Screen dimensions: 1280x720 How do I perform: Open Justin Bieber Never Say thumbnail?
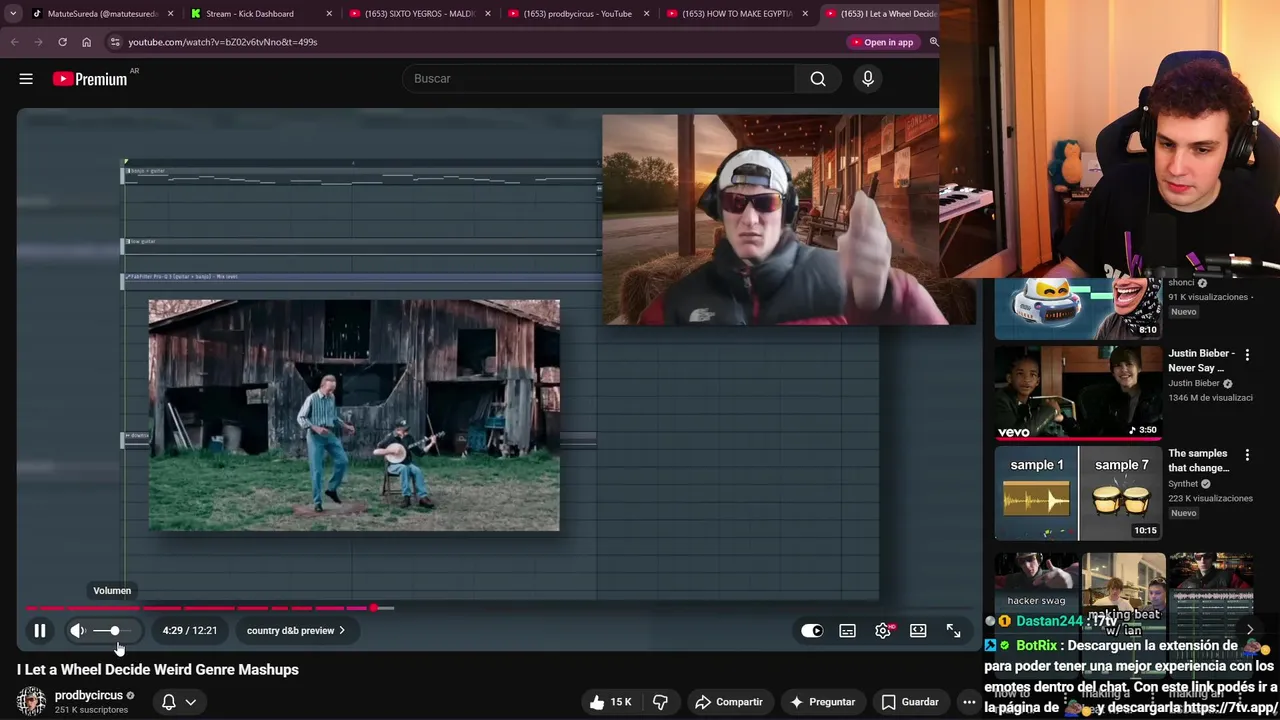[1078, 393]
